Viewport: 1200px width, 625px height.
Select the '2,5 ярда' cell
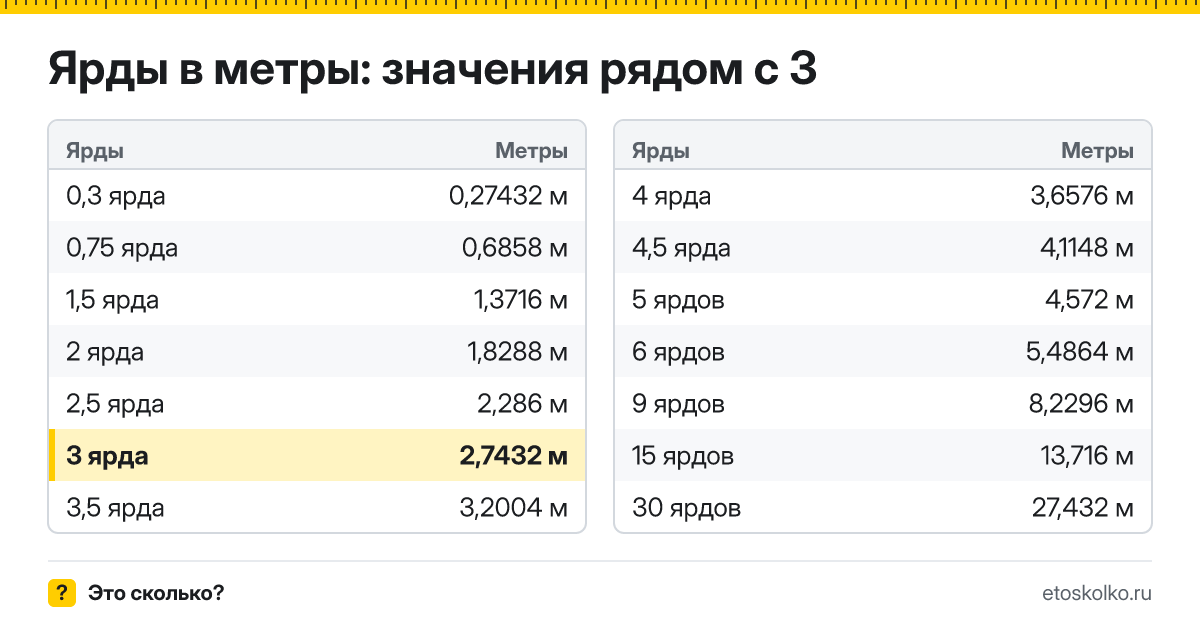[115, 404]
